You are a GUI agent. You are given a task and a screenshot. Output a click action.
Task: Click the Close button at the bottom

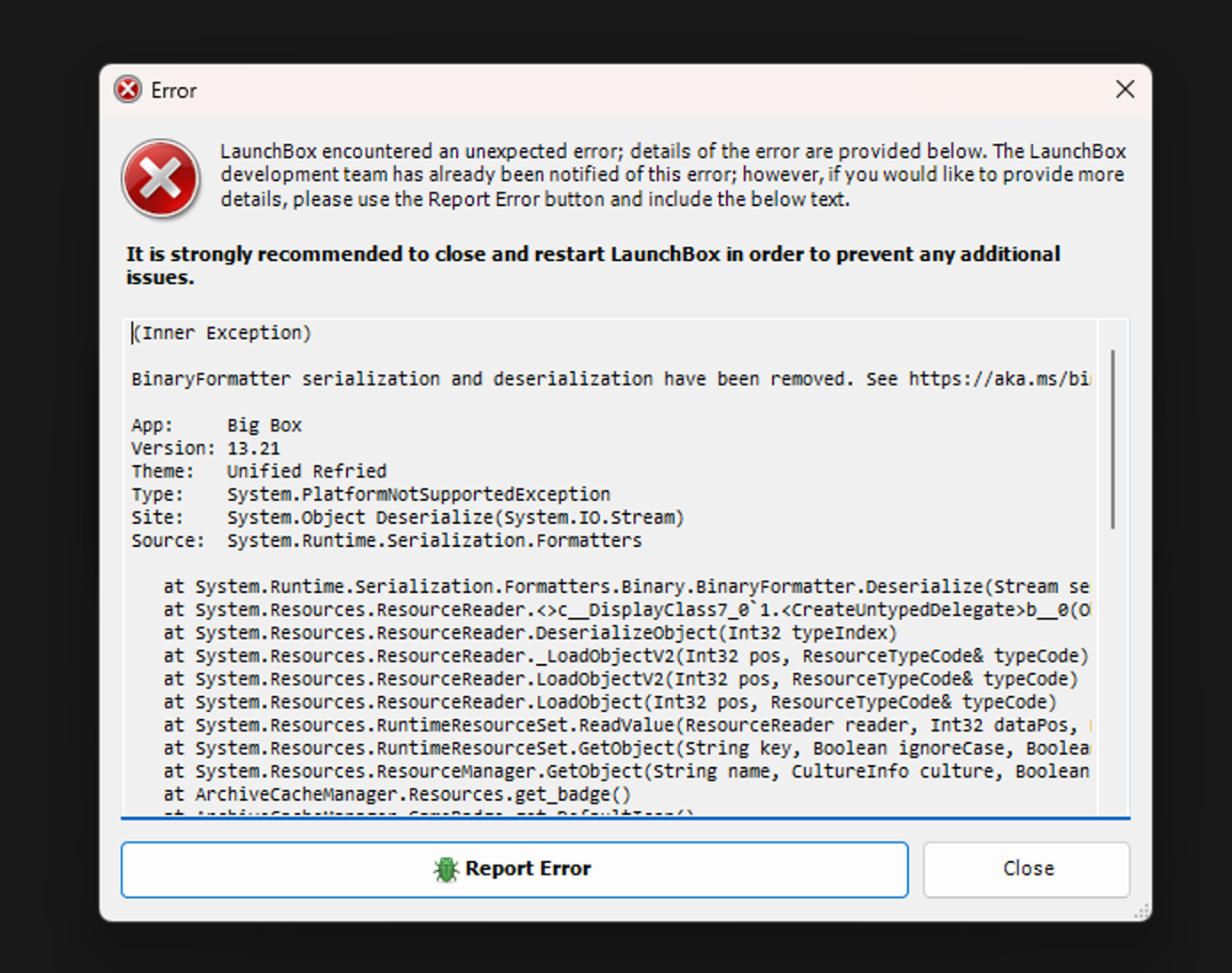(1027, 869)
